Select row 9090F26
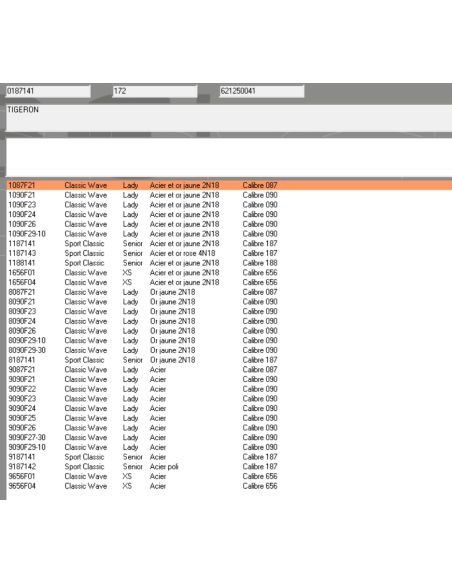The image size is (452, 584). click(x=229, y=428)
